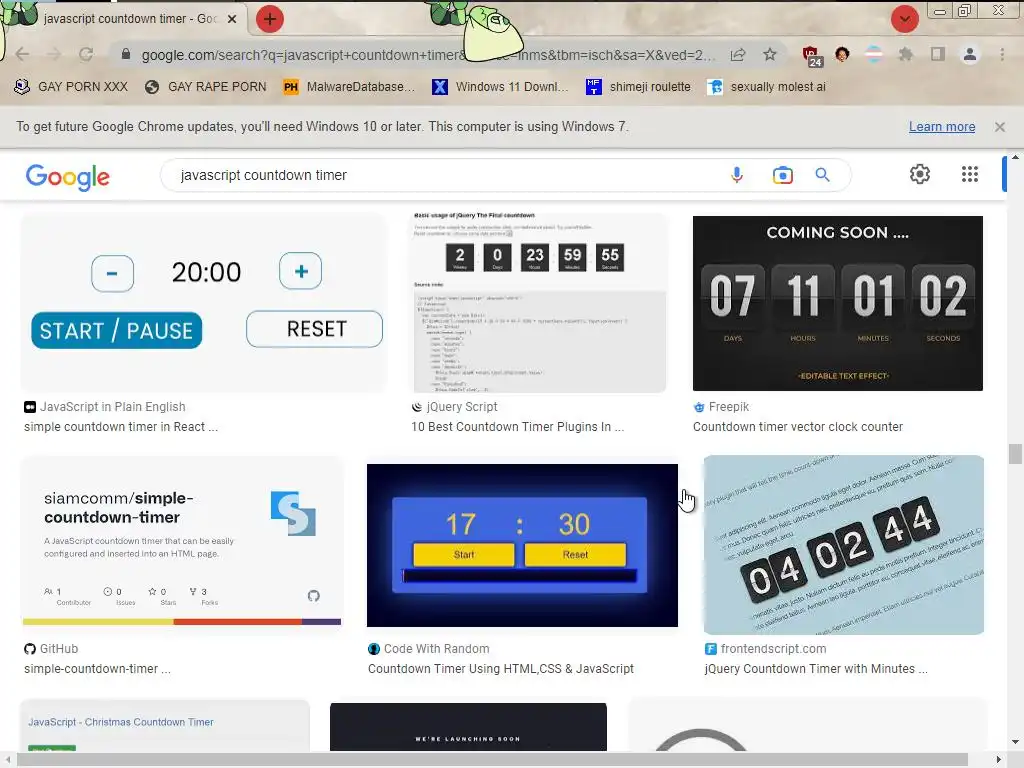
Task: Open the blue 17:30 timer thumbnail
Action: click(x=522, y=545)
